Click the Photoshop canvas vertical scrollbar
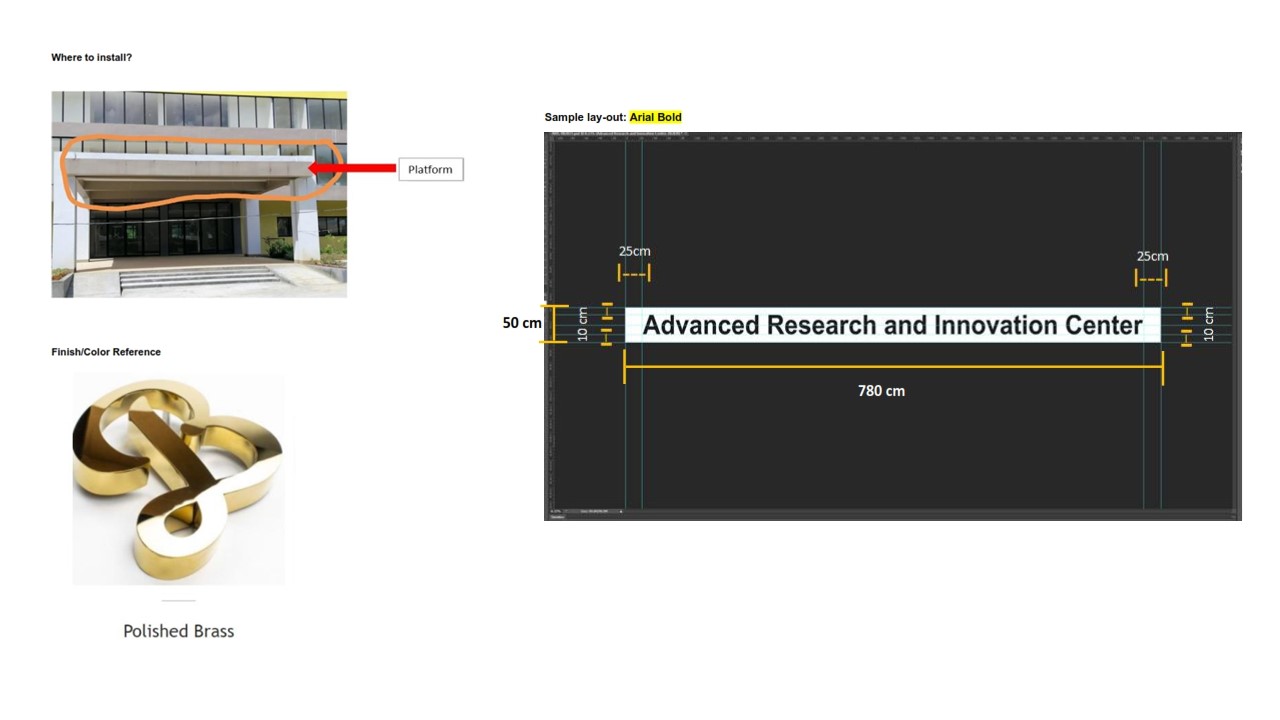Screen dimensions: 1280x720 [x=1237, y=320]
